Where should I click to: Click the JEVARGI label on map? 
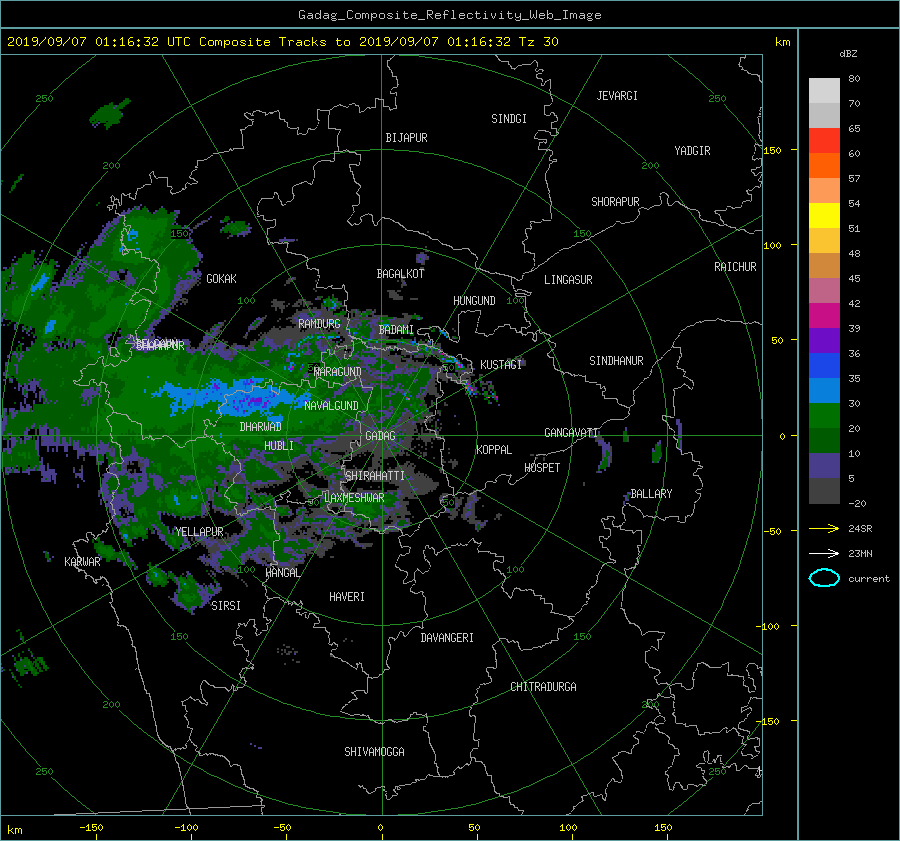point(617,96)
